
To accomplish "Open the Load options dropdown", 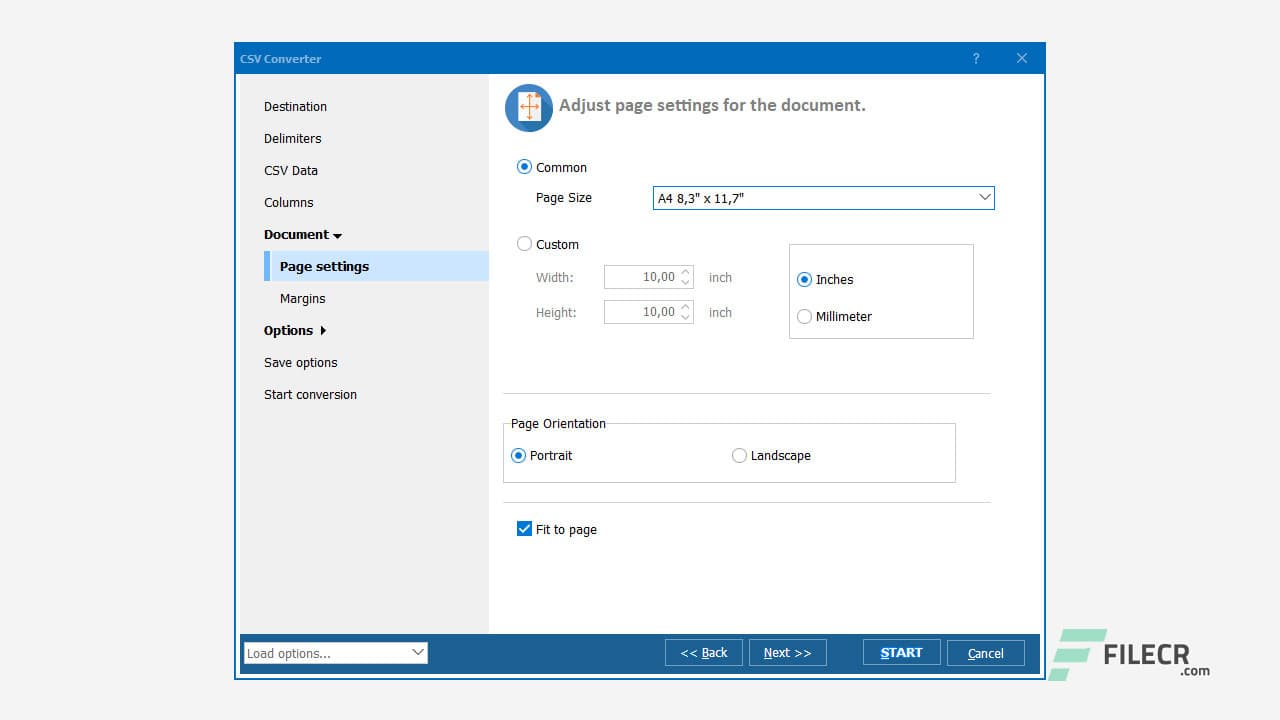I will [x=419, y=652].
